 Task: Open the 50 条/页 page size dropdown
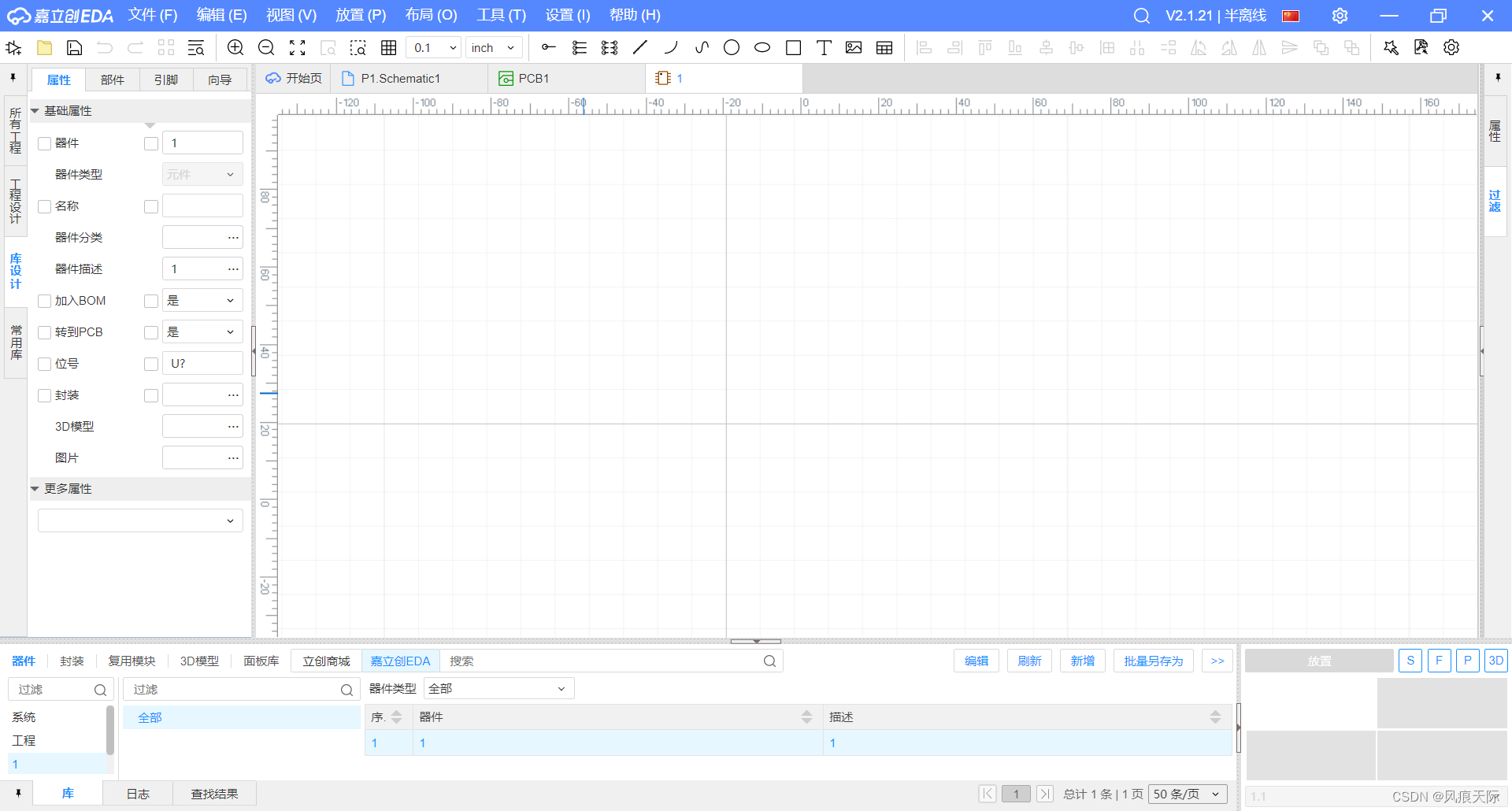[1188, 794]
